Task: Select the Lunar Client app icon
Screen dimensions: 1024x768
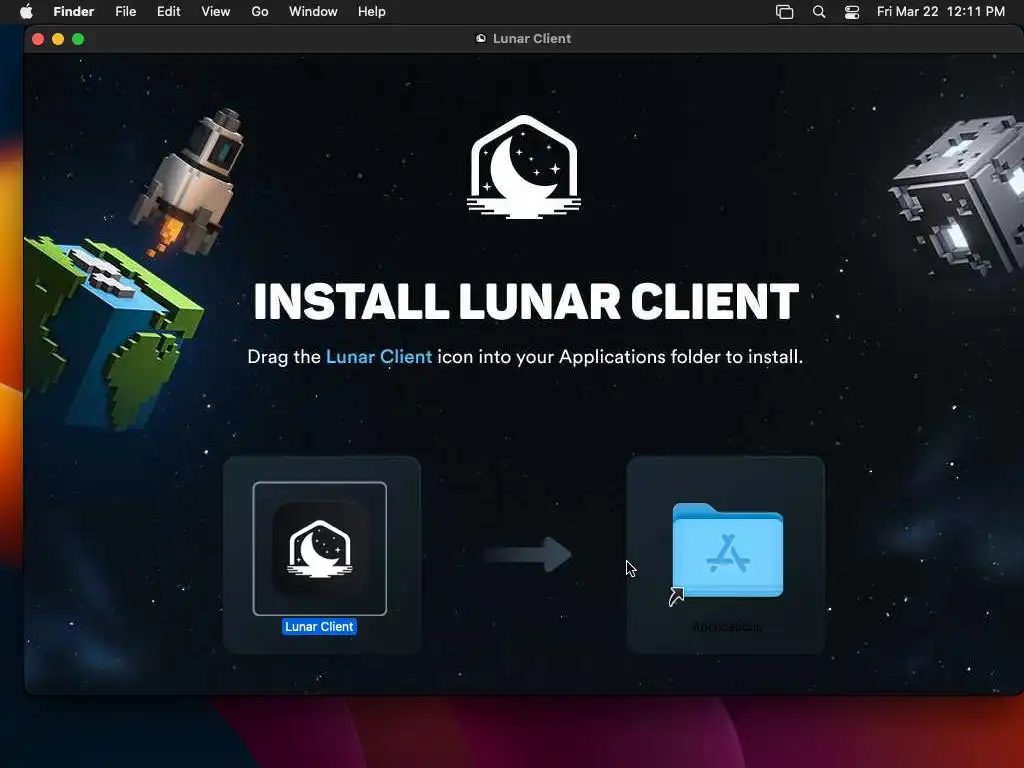Action: point(319,548)
